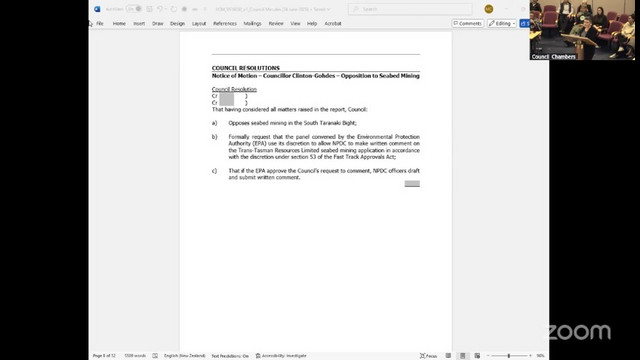Open the References ribbon tab
The image size is (640, 360).
225,24
